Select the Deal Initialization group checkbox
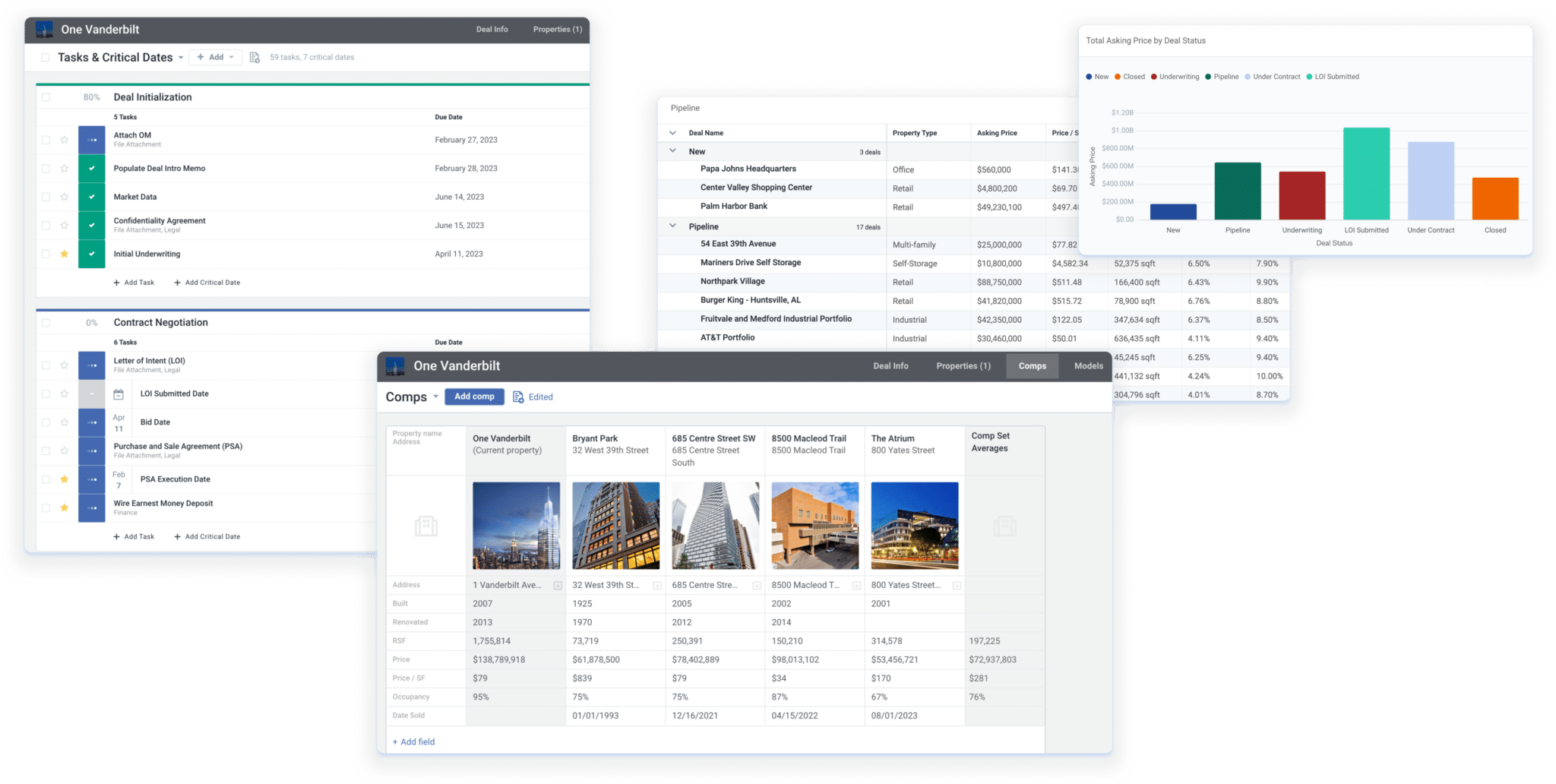1556x784 pixels. click(46, 96)
